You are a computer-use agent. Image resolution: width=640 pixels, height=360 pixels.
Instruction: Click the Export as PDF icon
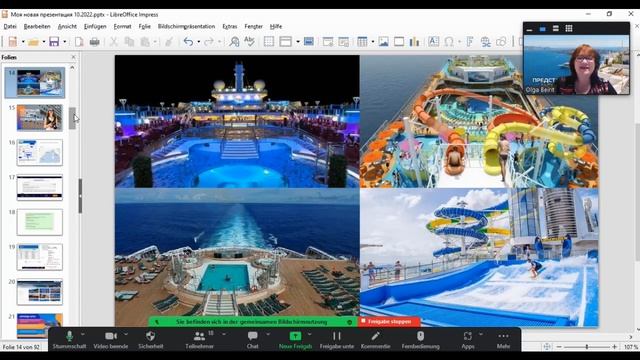(79, 42)
